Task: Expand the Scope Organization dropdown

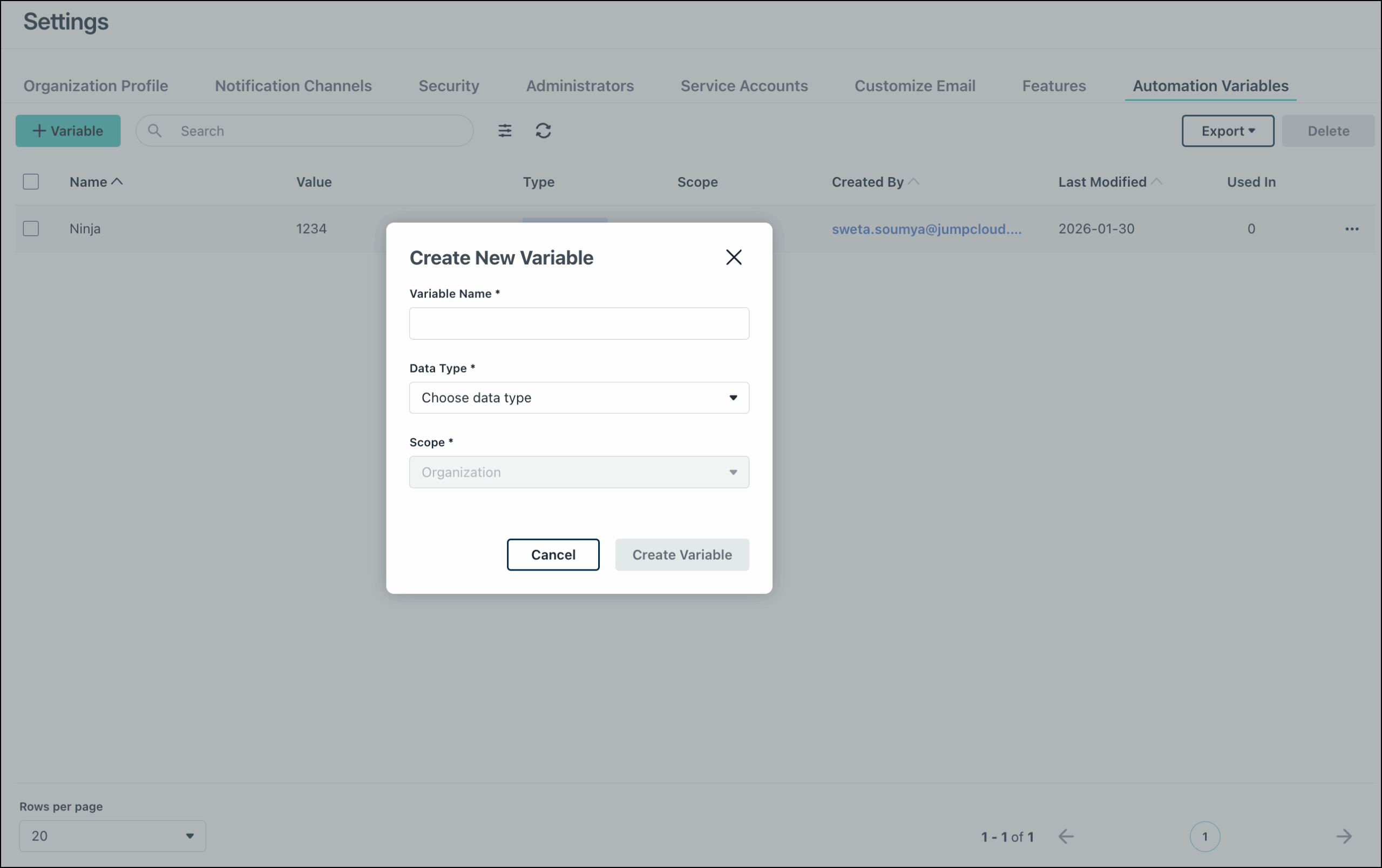Action: 579,472
